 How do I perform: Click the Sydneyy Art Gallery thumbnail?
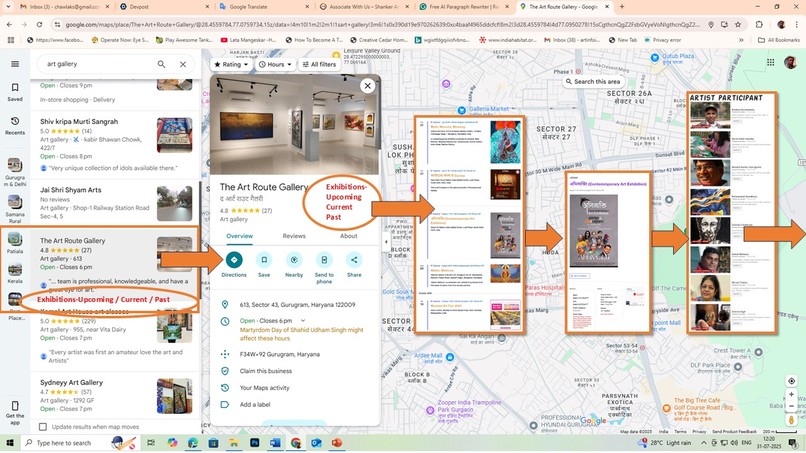[x=174, y=396]
